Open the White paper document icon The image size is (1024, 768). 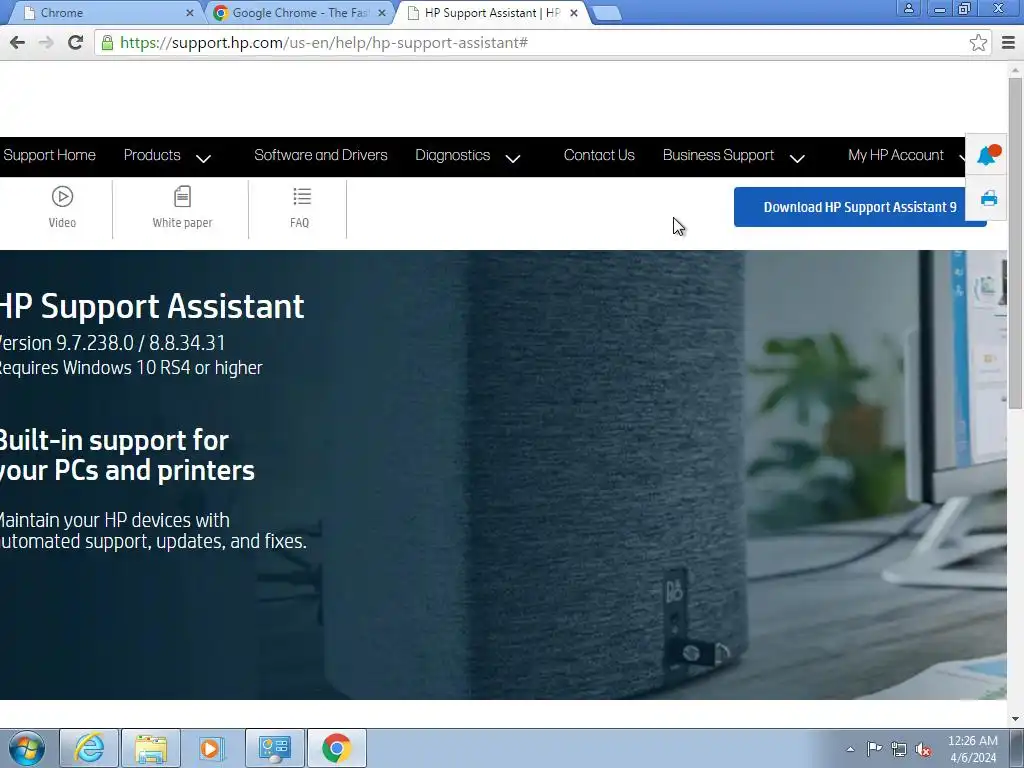(182, 197)
